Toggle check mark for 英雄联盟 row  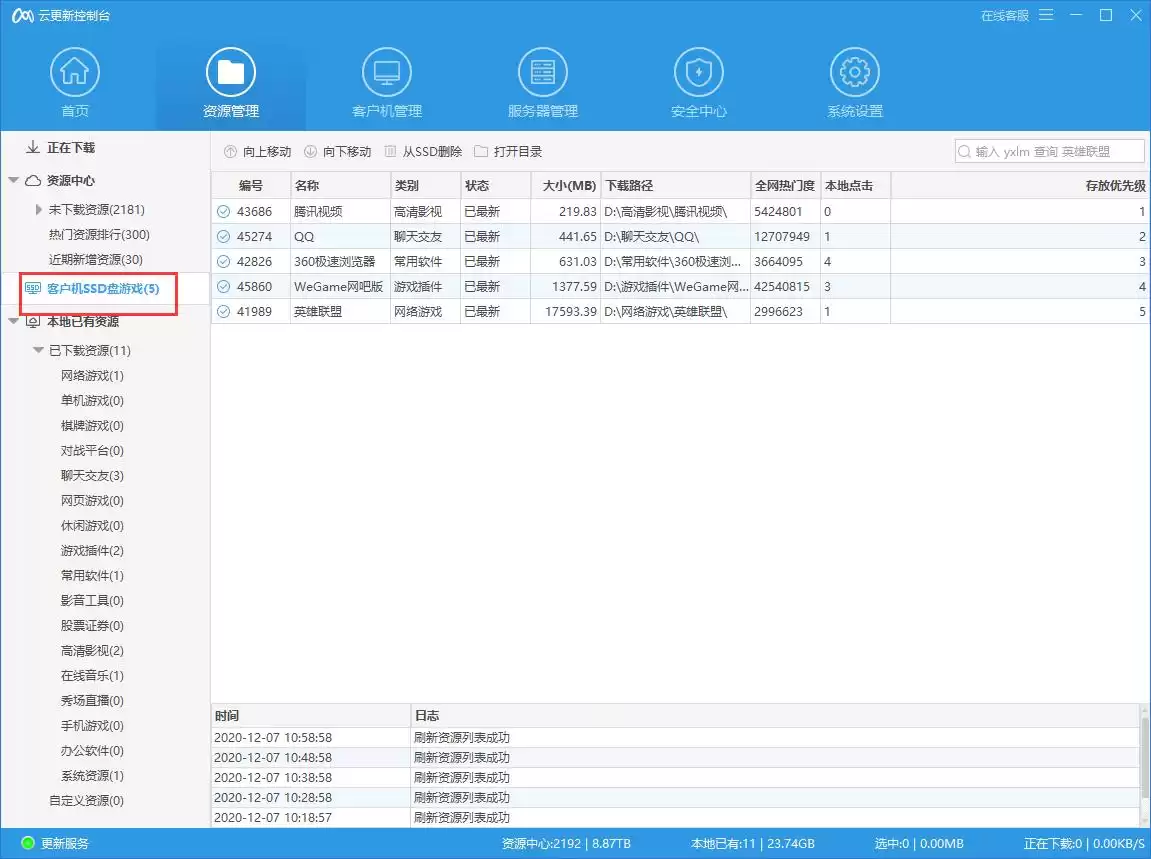(224, 312)
